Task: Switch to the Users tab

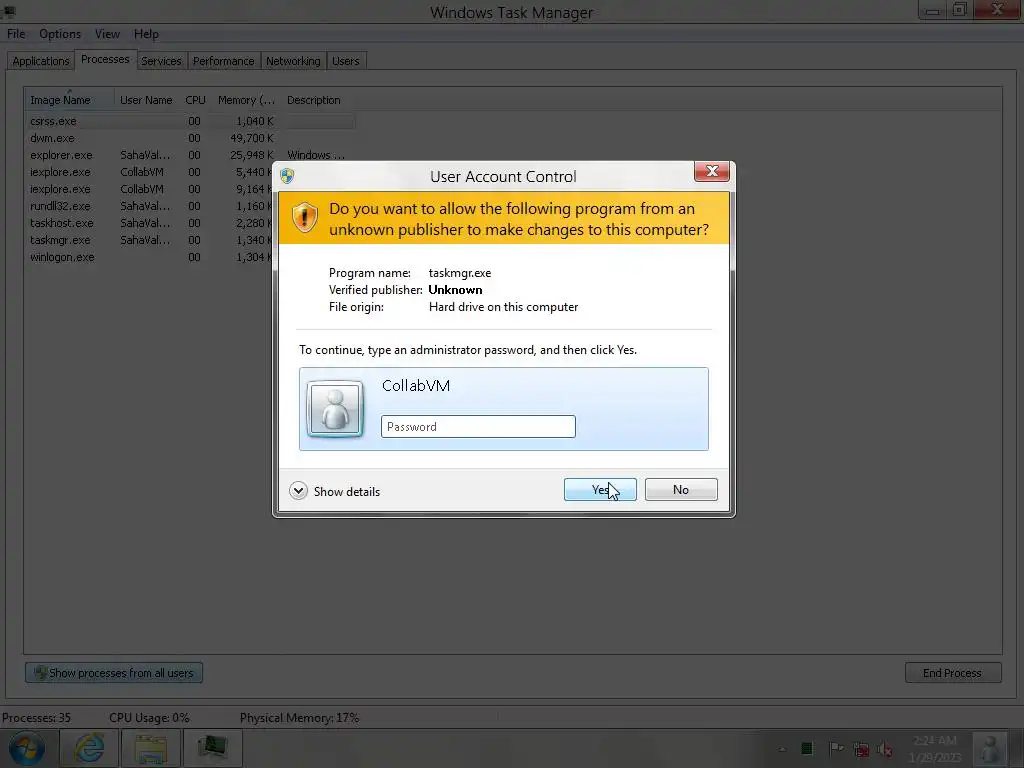Action: point(345,61)
